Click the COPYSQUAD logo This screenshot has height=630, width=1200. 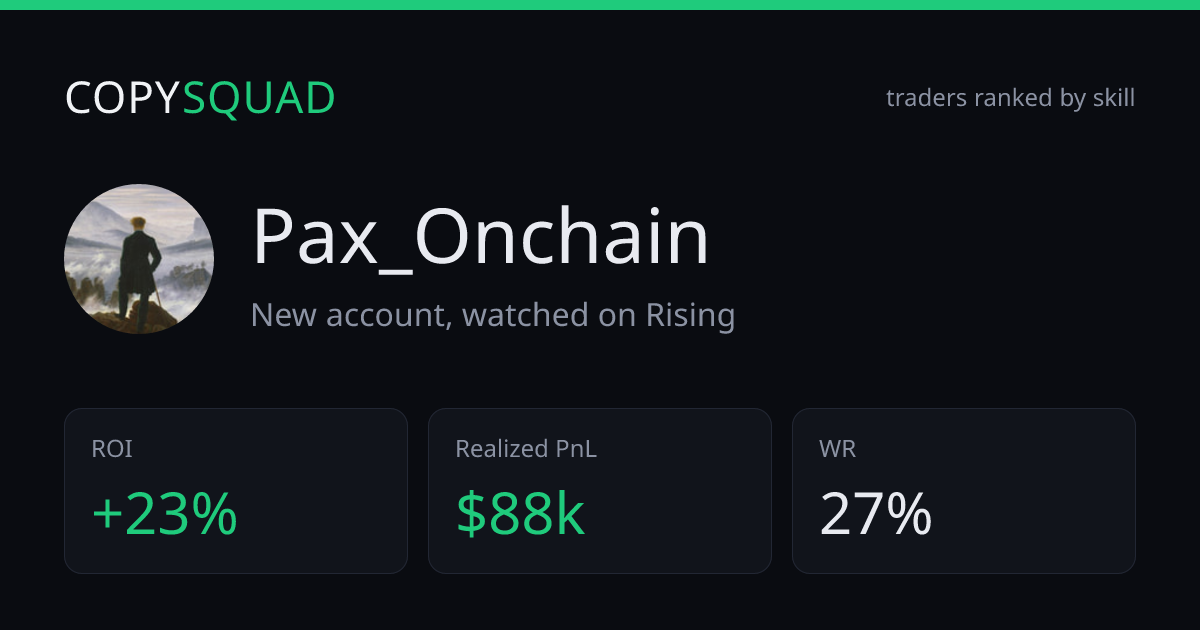200,98
